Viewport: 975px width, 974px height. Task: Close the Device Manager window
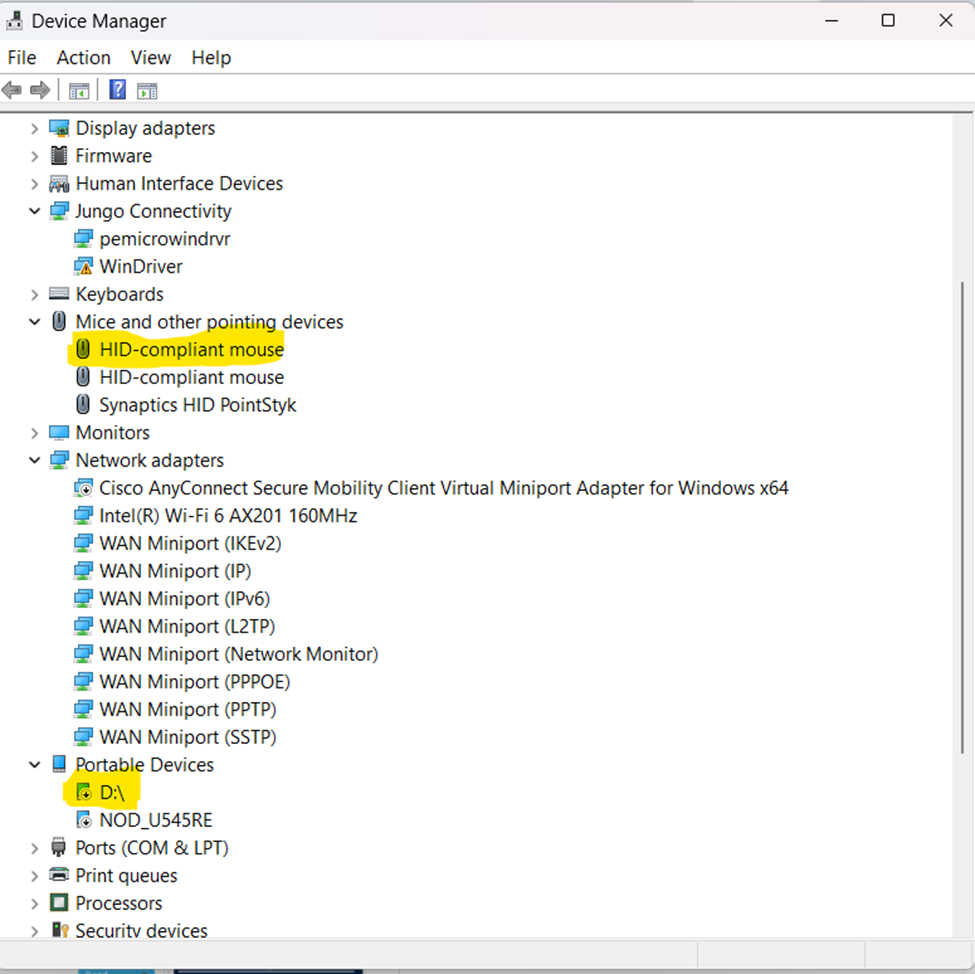[x=946, y=21]
